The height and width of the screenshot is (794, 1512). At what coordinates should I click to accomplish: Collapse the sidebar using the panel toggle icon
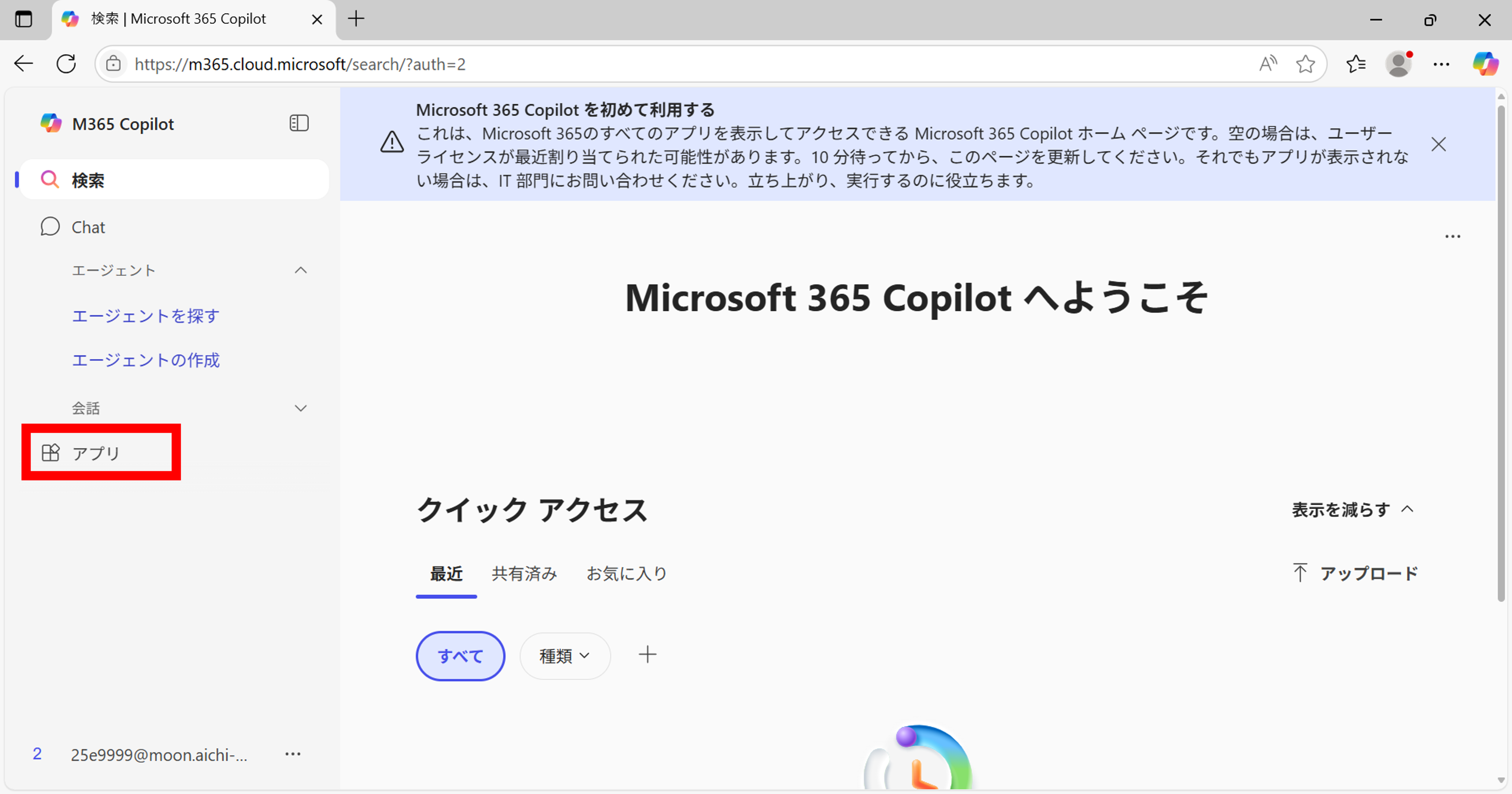pyautogui.click(x=299, y=123)
